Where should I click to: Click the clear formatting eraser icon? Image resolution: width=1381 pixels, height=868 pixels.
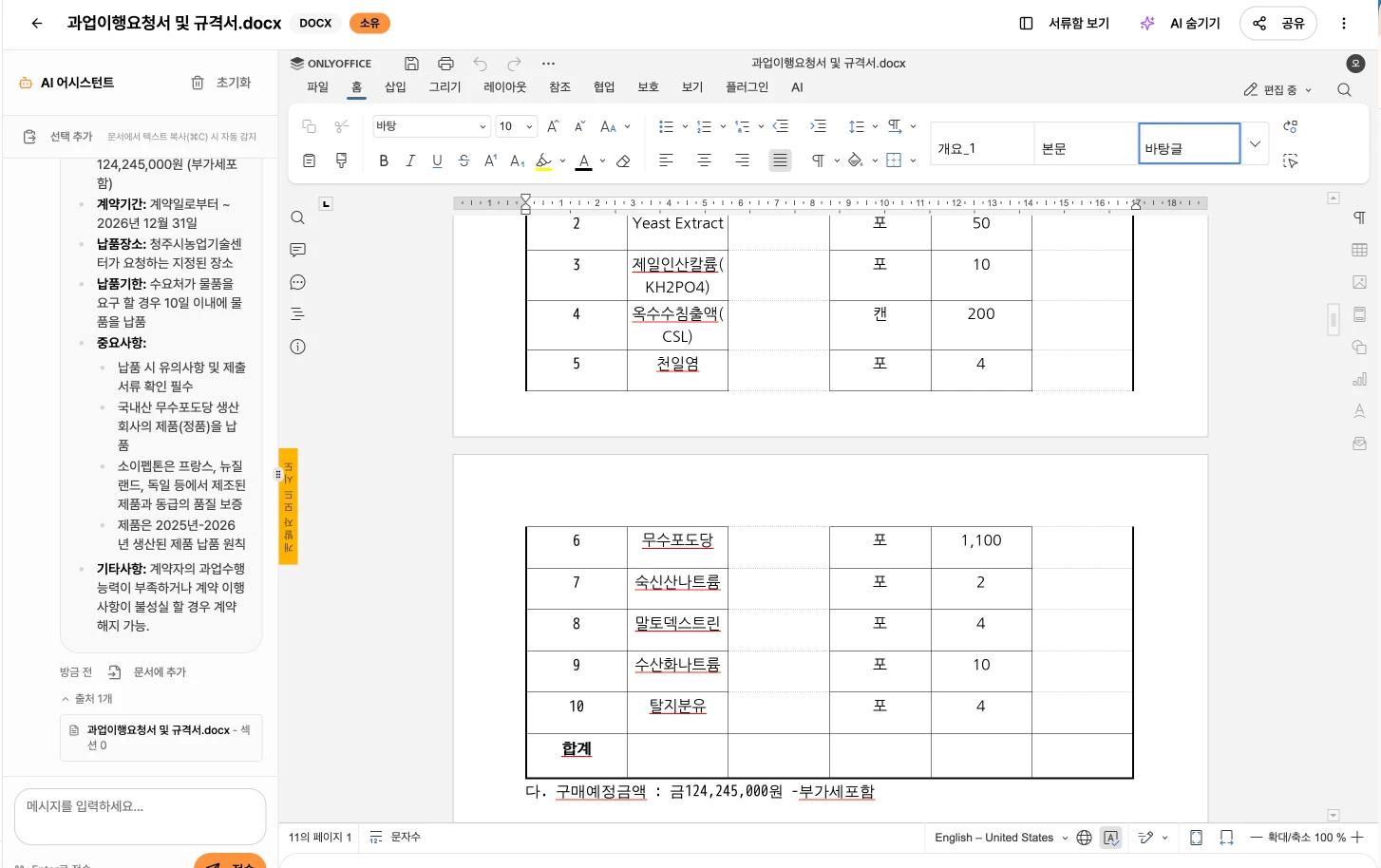pyautogui.click(x=623, y=161)
